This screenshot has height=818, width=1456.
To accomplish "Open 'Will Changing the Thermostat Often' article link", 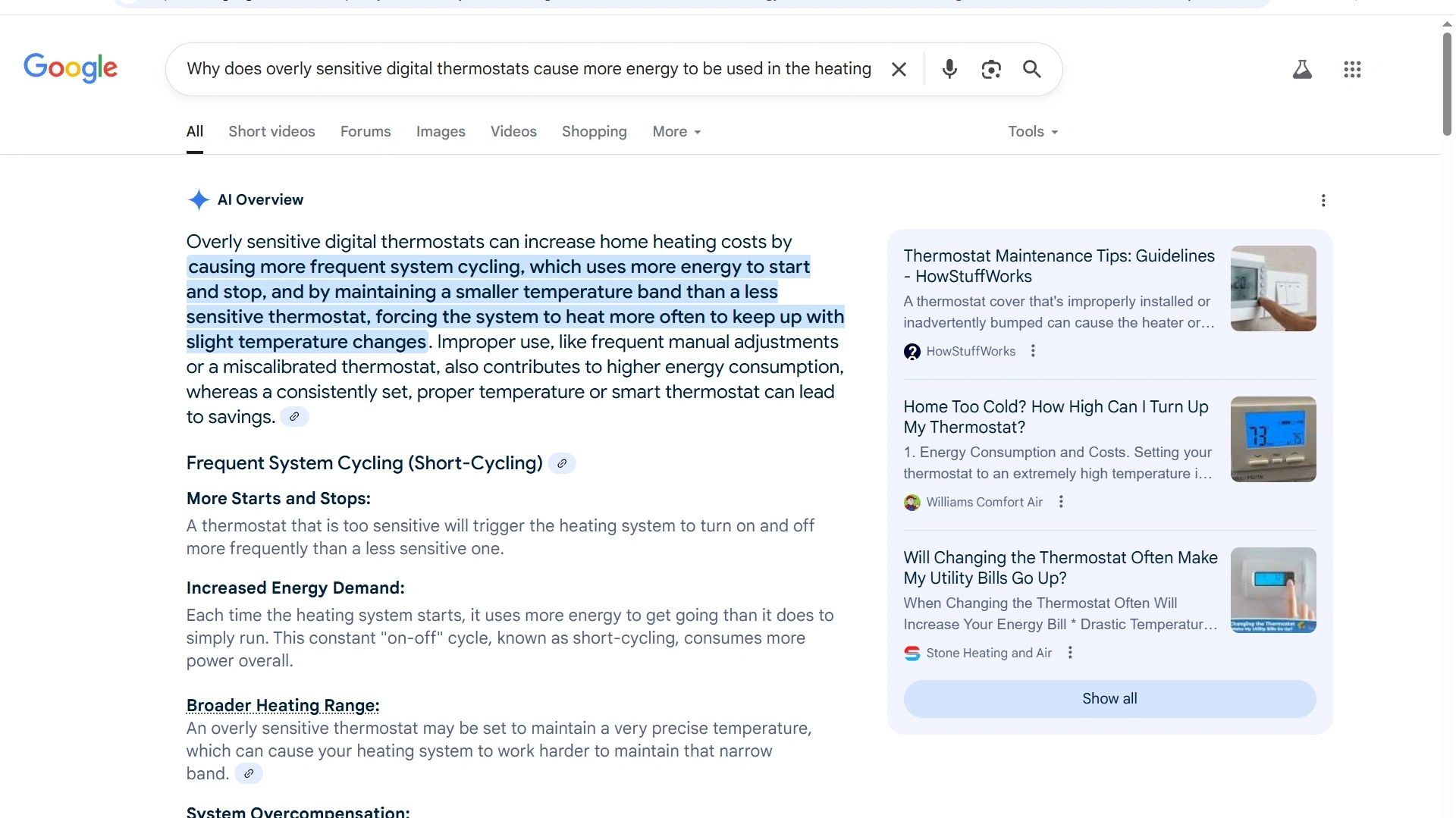I will coord(1060,568).
